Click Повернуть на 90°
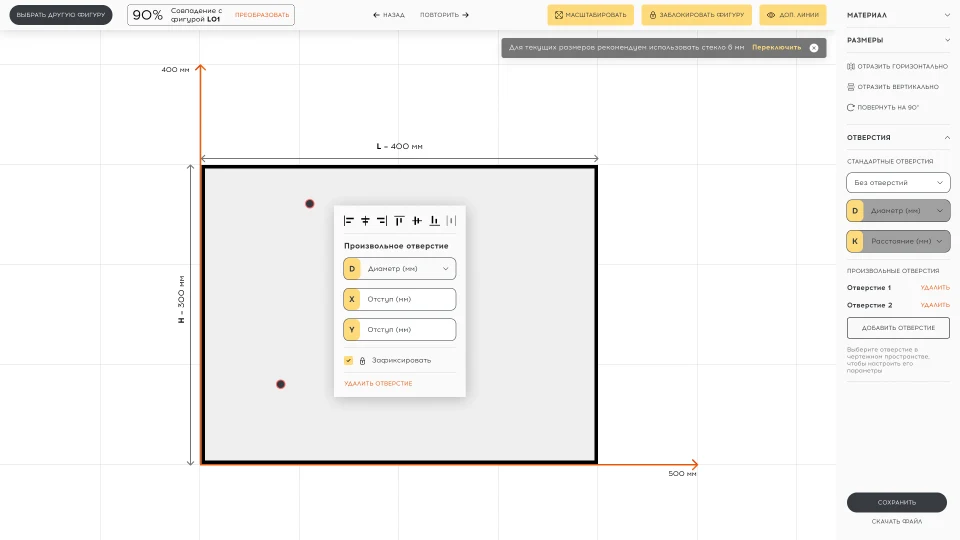 click(x=883, y=107)
